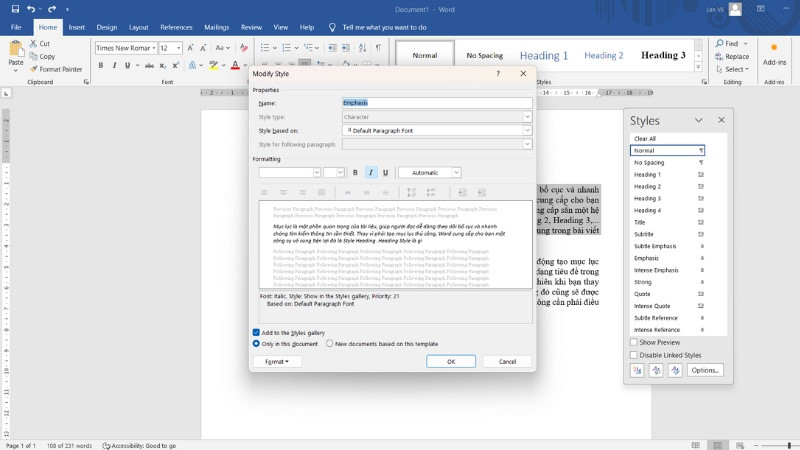Viewport: 800px width, 450px height.
Task: Enable the Show Preview checkbox
Action: tap(634, 342)
